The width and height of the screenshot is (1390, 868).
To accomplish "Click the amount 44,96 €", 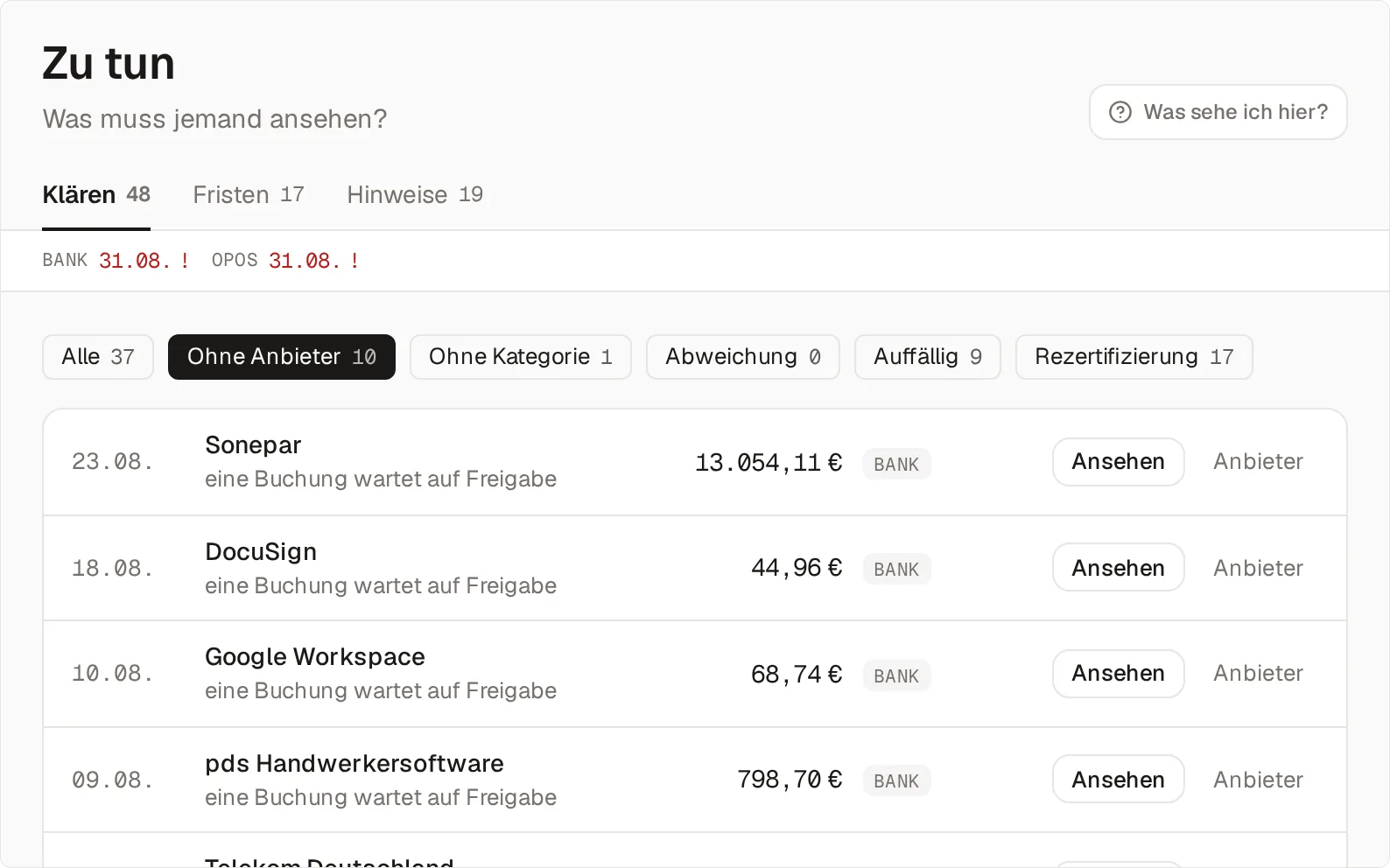I will tap(797, 568).
